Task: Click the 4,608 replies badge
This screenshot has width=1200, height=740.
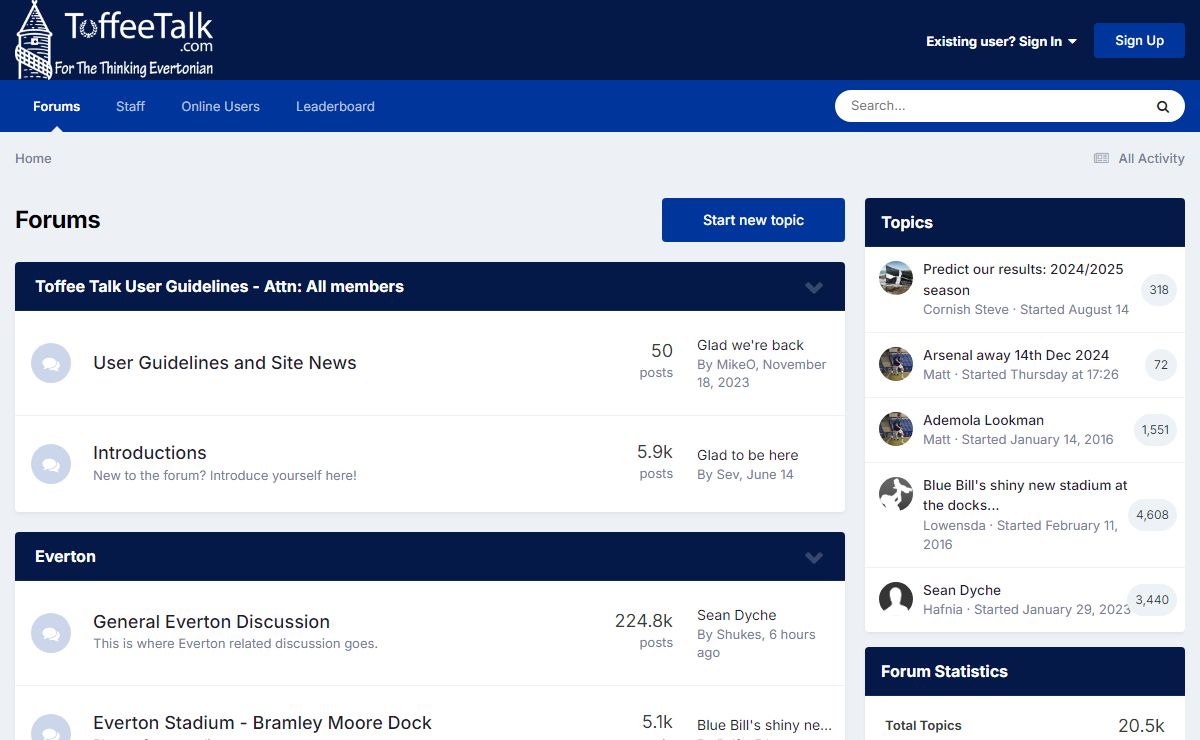Action: [1152, 515]
